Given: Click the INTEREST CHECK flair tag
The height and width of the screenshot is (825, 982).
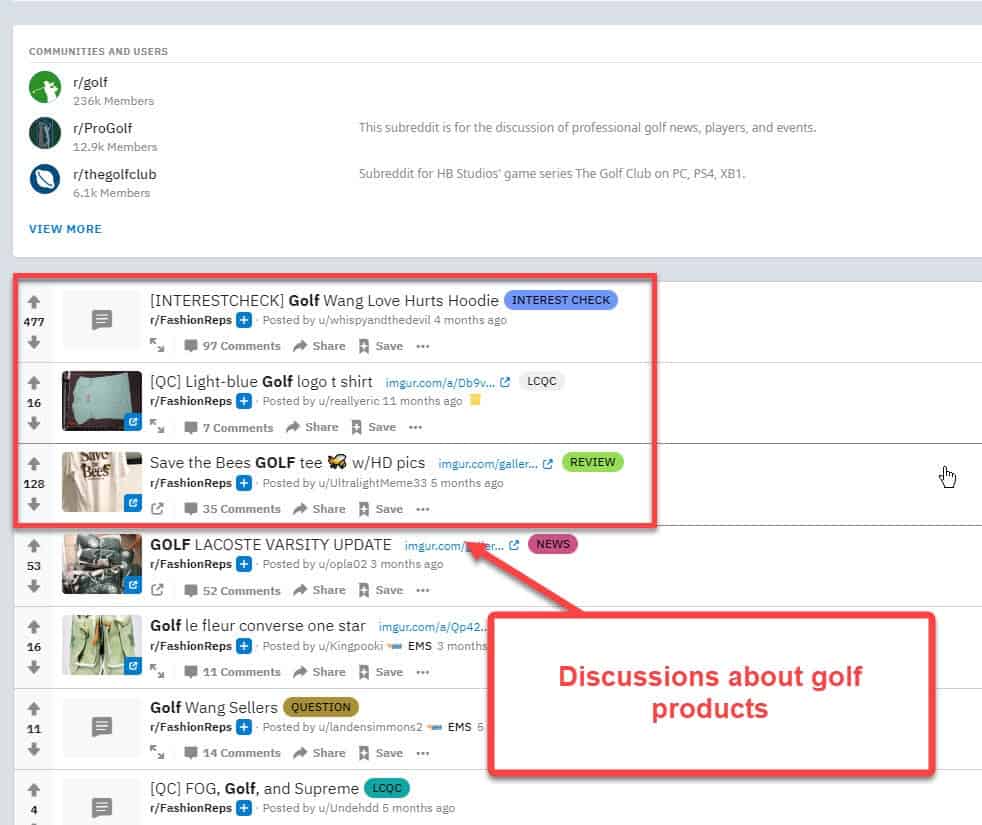Looking at the screenshot, I should (561, 300).
